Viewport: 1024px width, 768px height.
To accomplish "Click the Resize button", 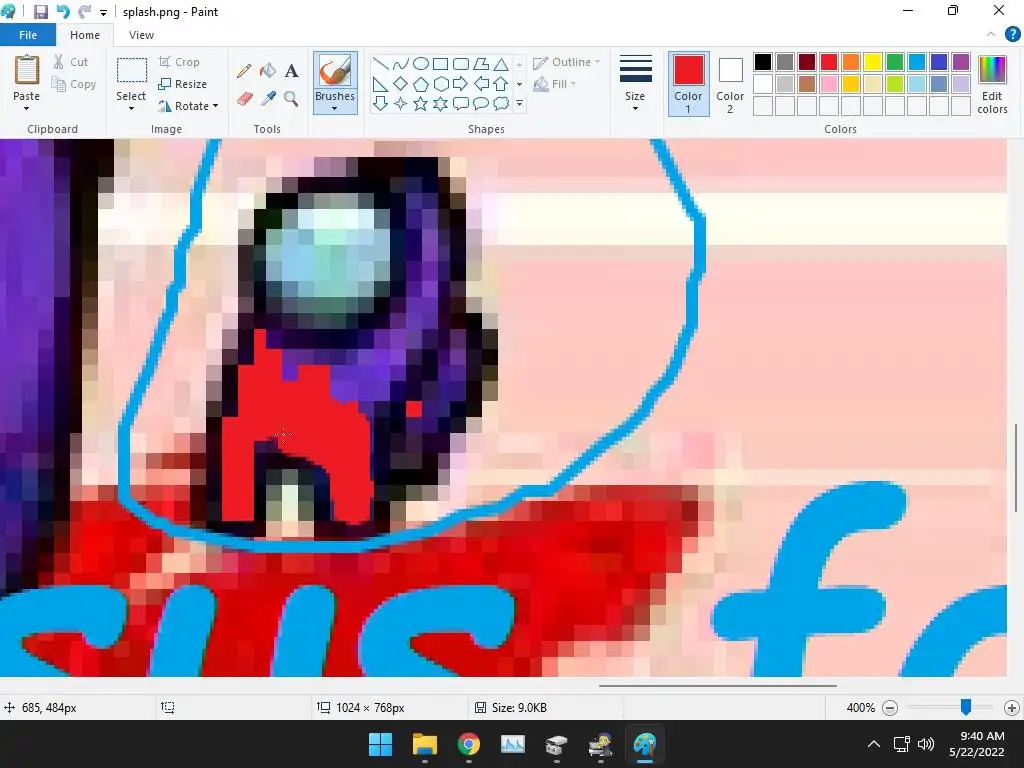I will pyautogui.click(x=183, y=84).
